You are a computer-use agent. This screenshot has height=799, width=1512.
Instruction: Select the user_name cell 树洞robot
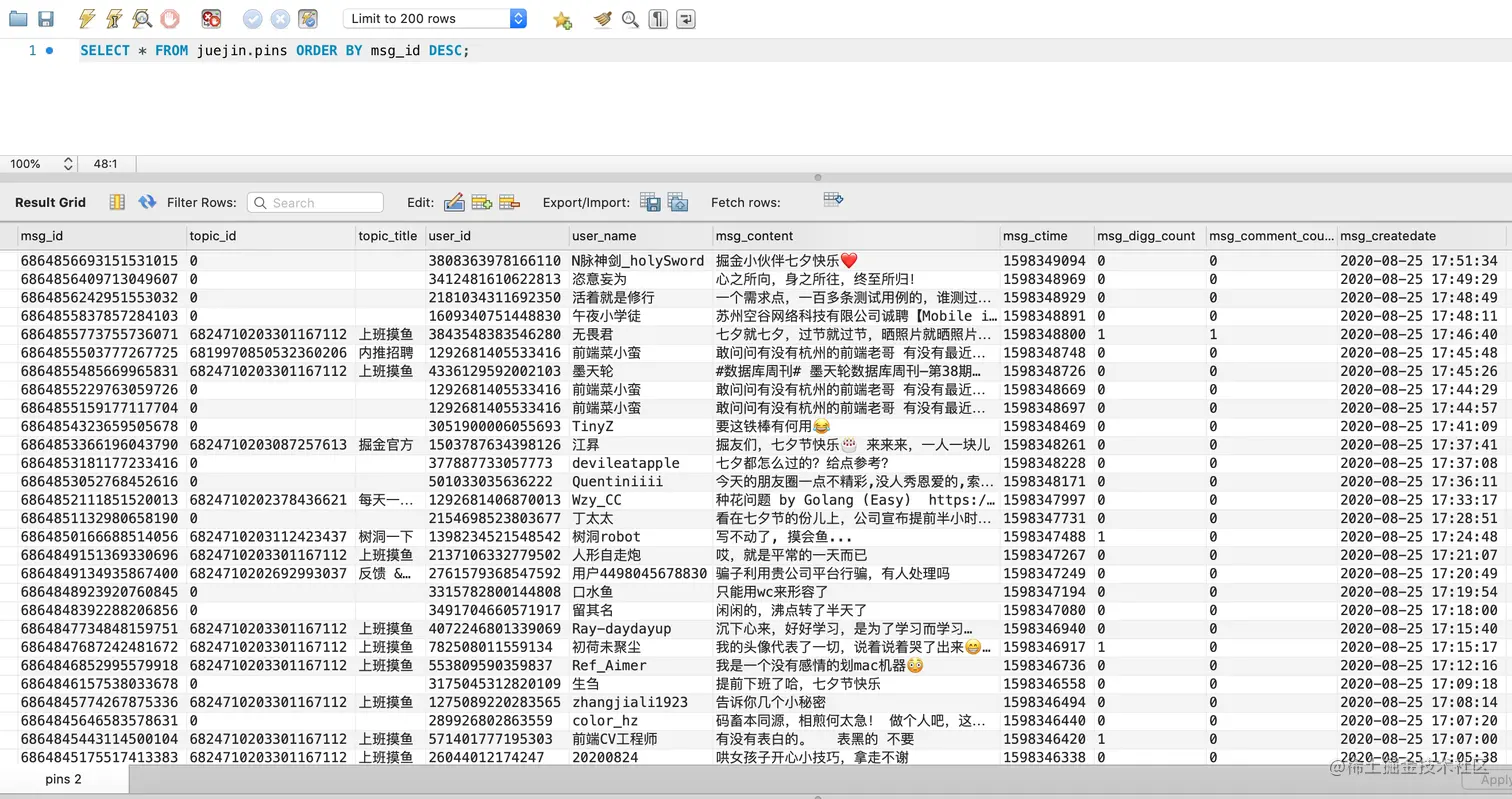[x=641, y=537]
